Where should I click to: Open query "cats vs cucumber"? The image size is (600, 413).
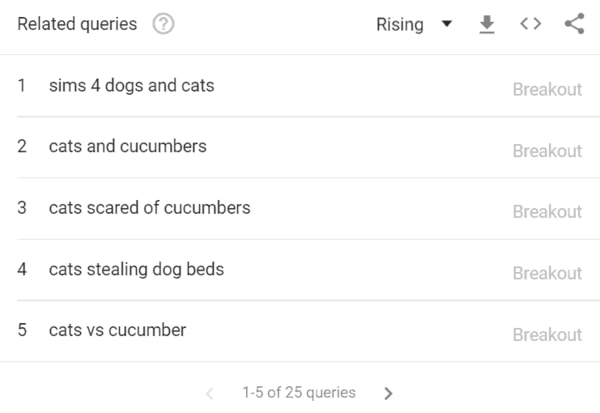117,330
